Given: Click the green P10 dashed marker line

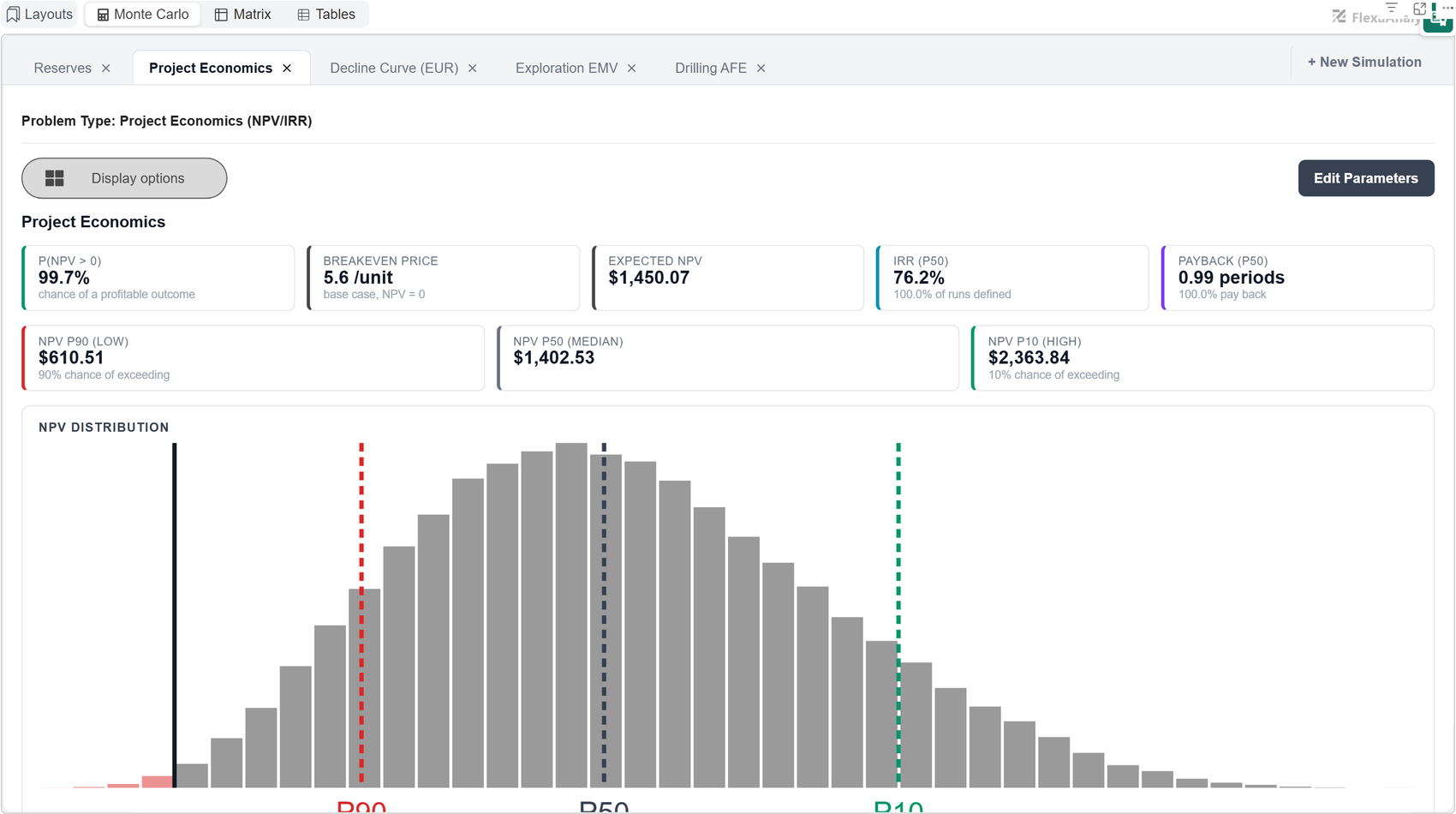Looking at the screenshot, I should pos(898,613).
